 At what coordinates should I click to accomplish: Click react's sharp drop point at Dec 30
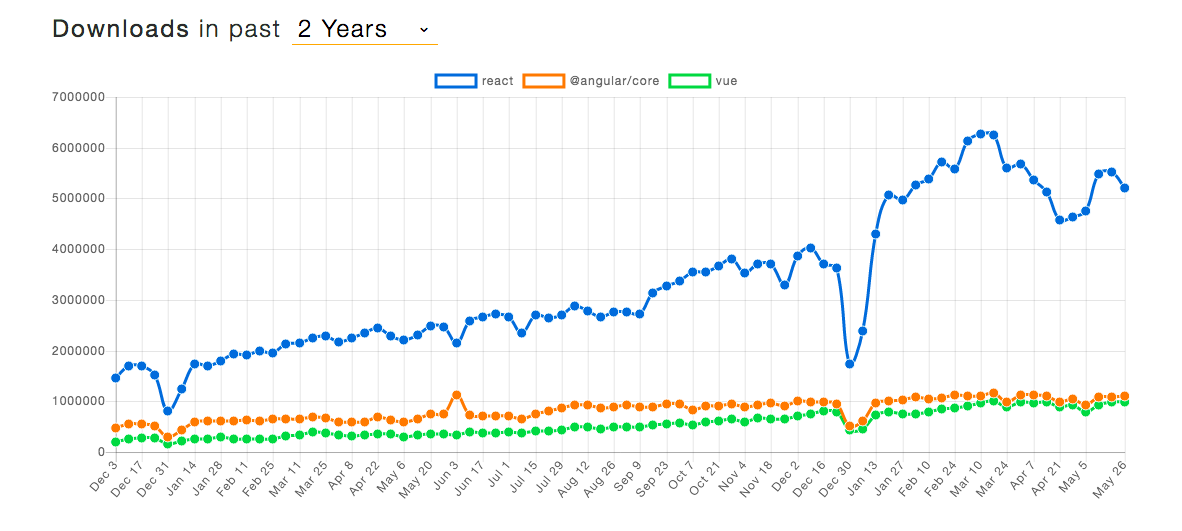tap(850, 364)
